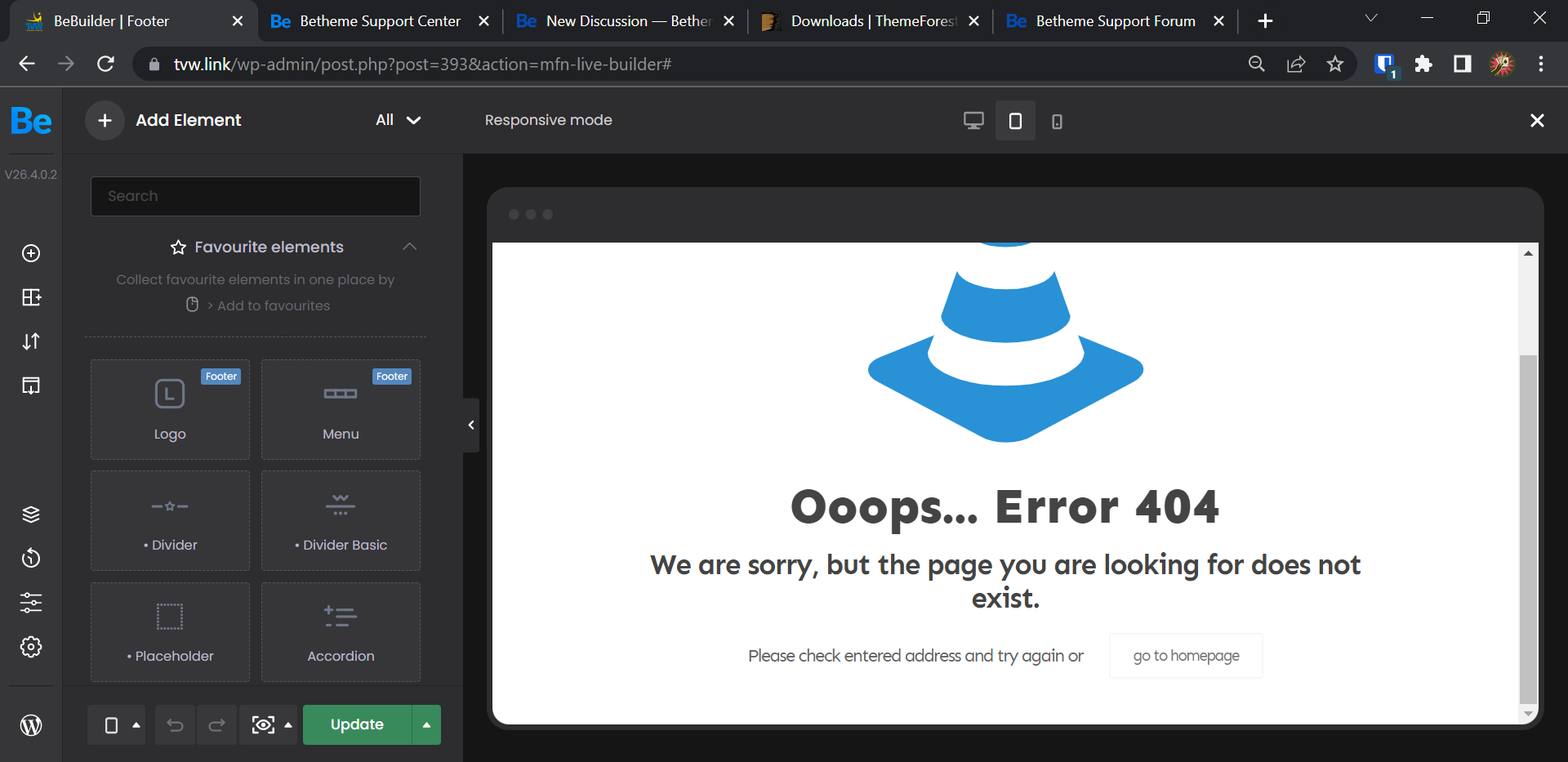This screenshot has width=1568, height=762.
Task: Open the single page import sidebar icon
Action: pyautogui.click(x=31, y=385)
